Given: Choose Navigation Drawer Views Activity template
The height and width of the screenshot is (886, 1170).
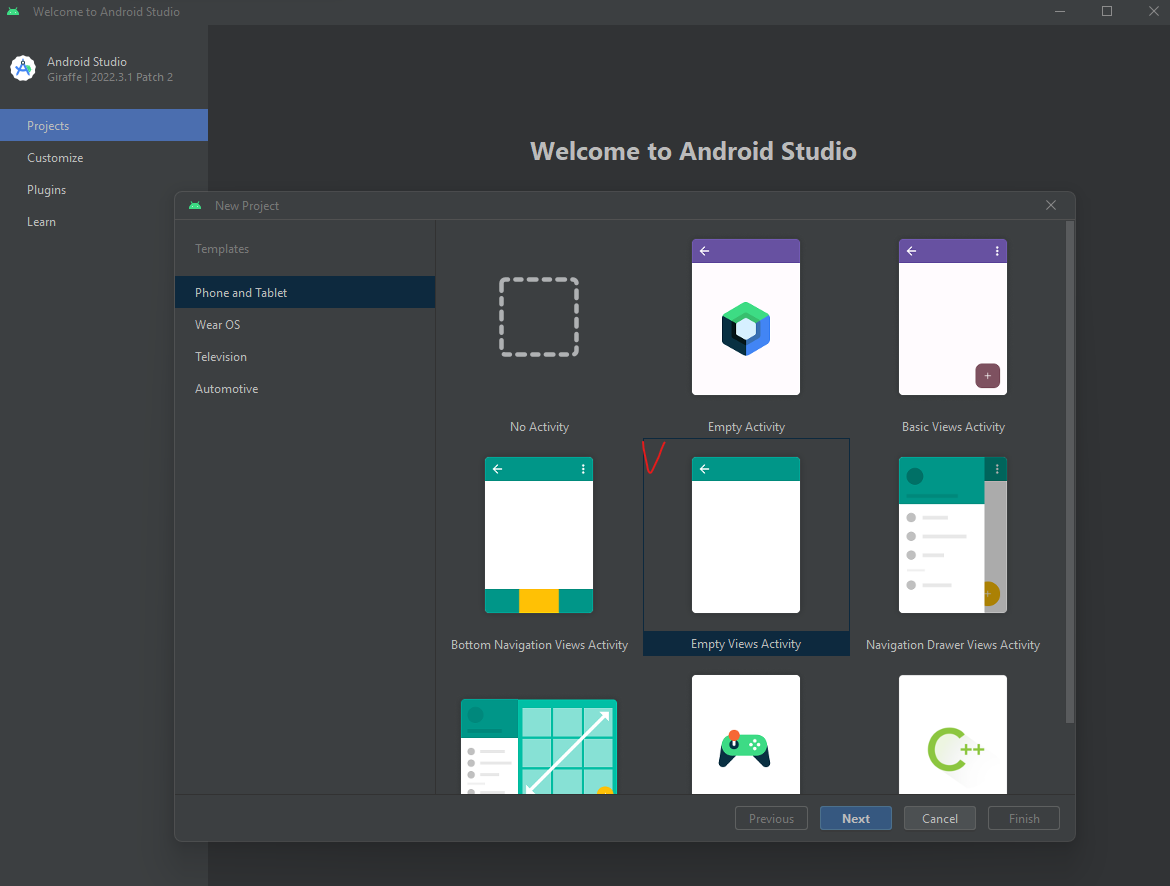Looking at the screenshot, I should tap(953, 535).
